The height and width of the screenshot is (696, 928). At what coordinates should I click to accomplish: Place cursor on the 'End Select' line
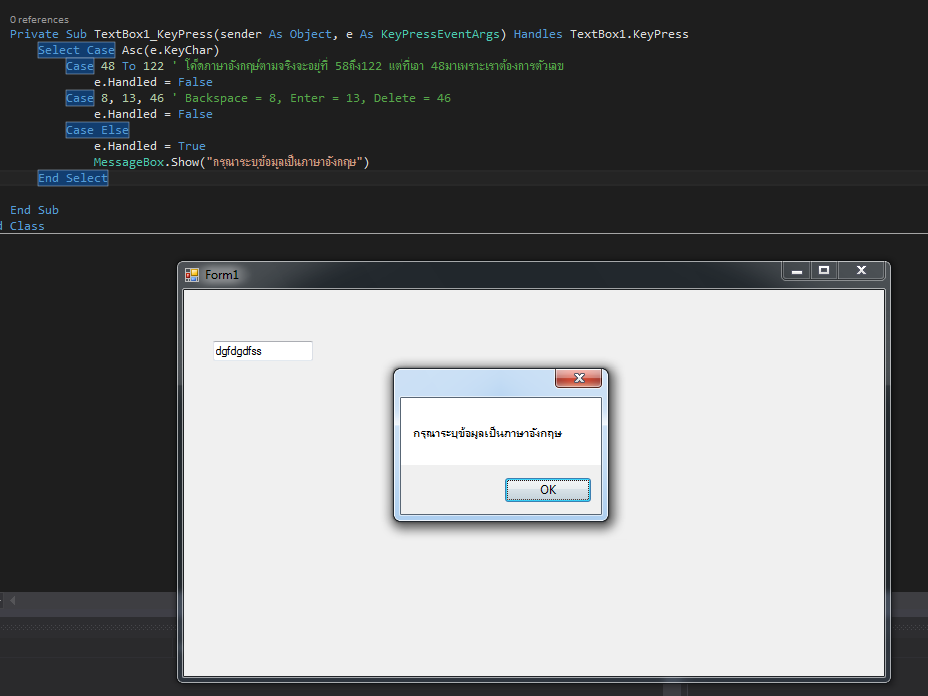click(72, 178)
